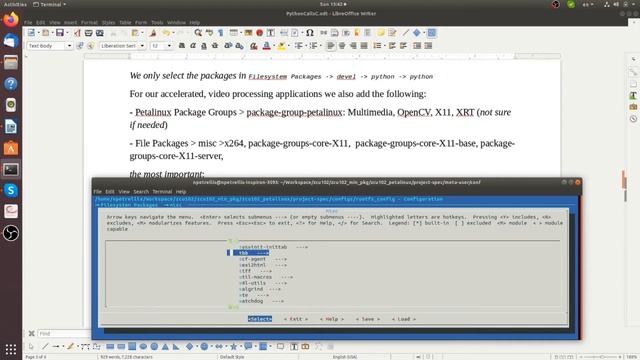The image size is (640, 360).
Task: Click the Insert Text Box icon
Action: coord(270,33)
